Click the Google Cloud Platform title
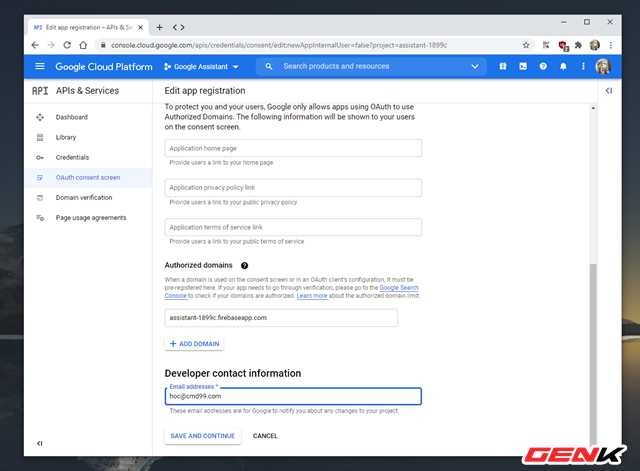 (104, 67)
